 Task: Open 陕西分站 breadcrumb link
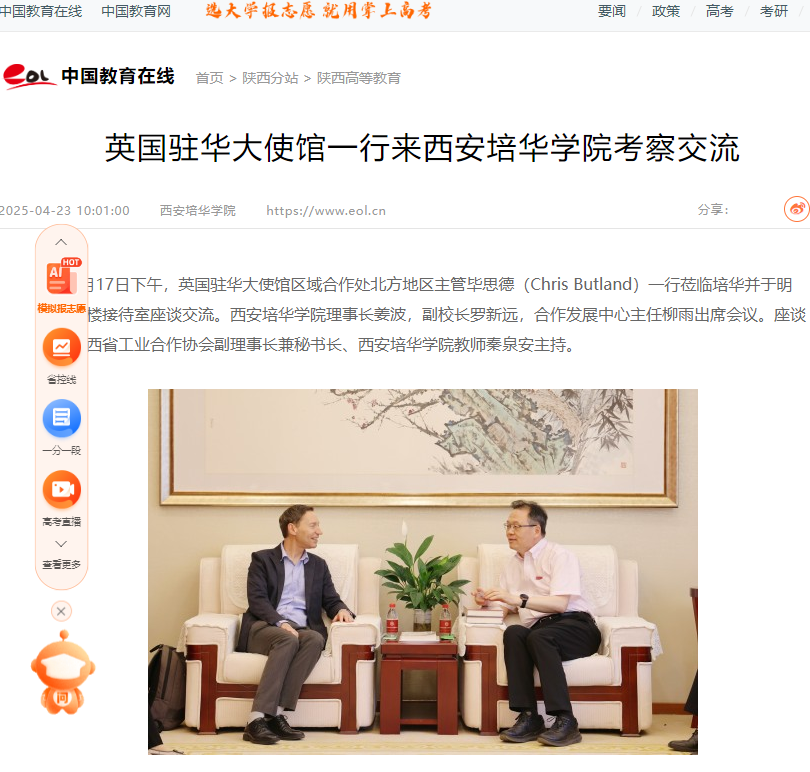click(x=270, y=78)
